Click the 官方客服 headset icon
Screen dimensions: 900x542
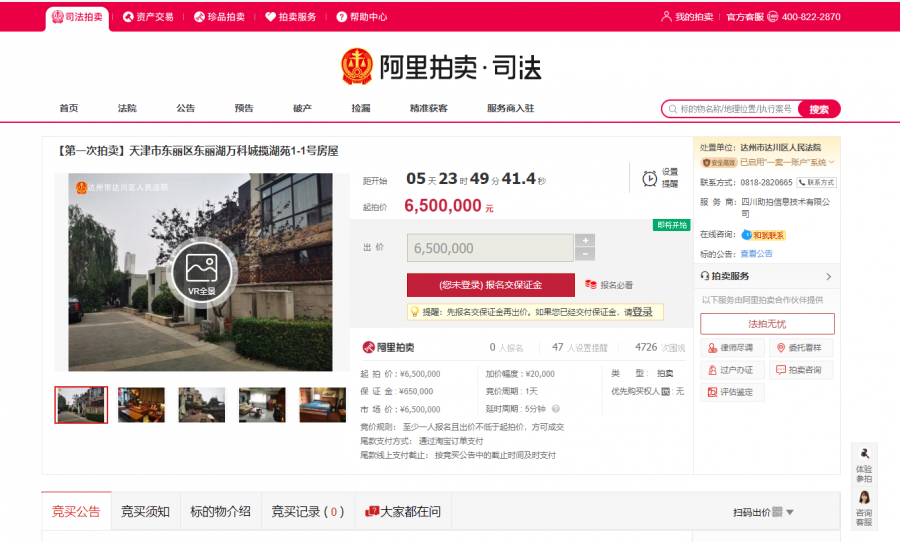(x=773, y=17)
